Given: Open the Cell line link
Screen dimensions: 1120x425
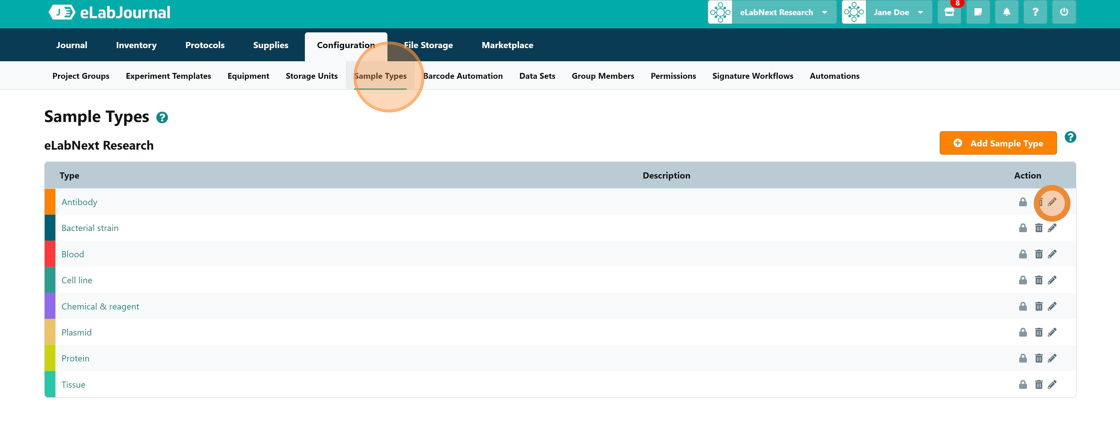Looking at the screenshot, I should tap(76, 280).
